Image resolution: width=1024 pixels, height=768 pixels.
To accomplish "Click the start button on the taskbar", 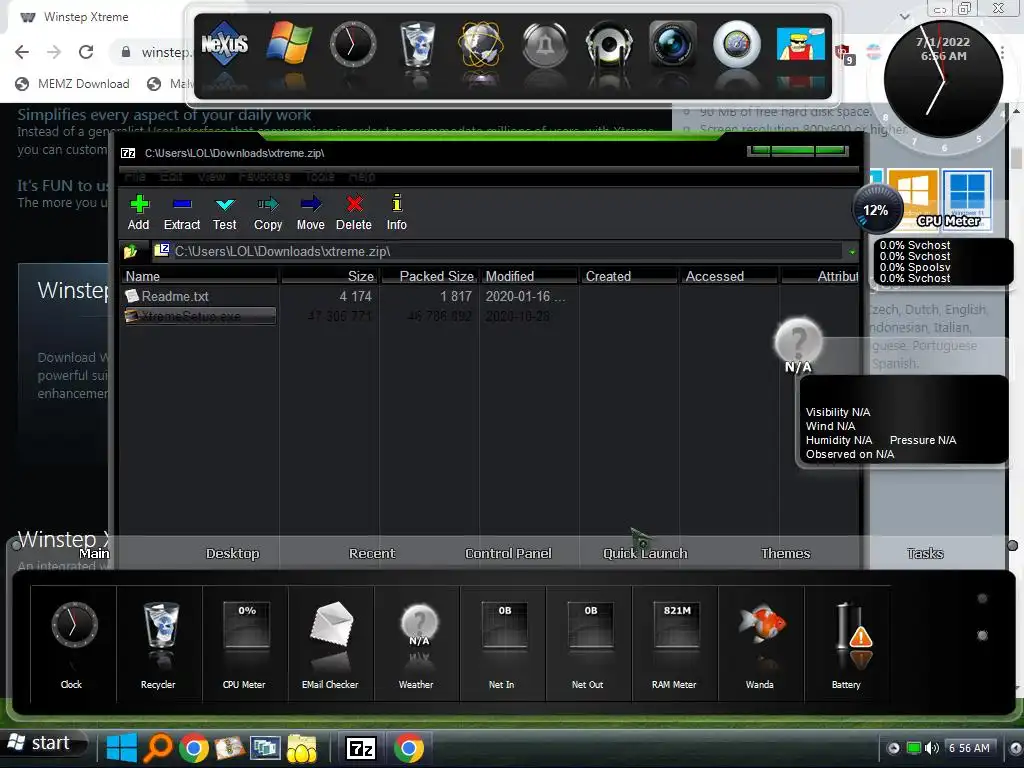I will coord(44,744).
